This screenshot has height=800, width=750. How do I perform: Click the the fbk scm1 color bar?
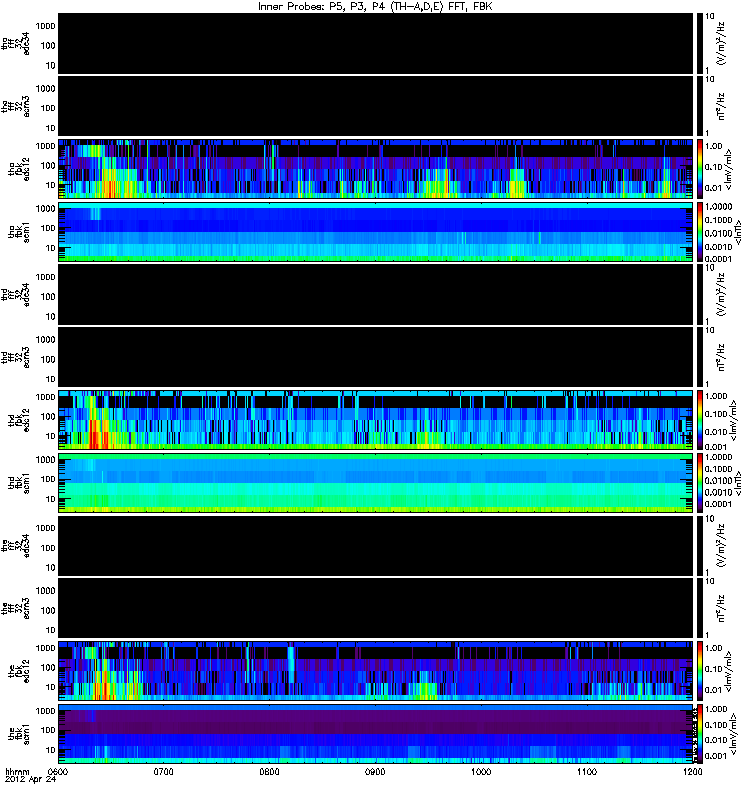[699, 734]
